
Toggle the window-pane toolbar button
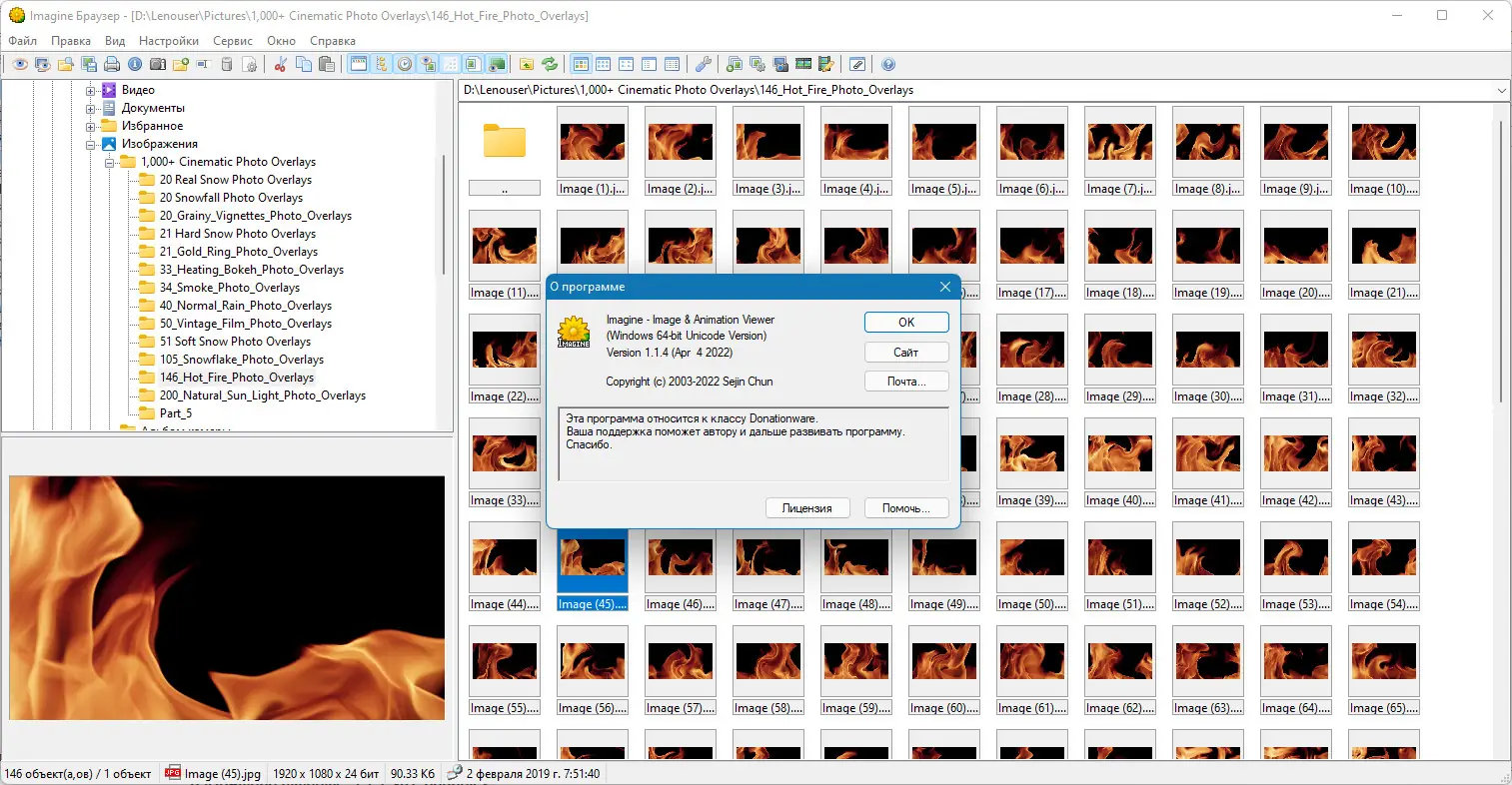point(358,64)
